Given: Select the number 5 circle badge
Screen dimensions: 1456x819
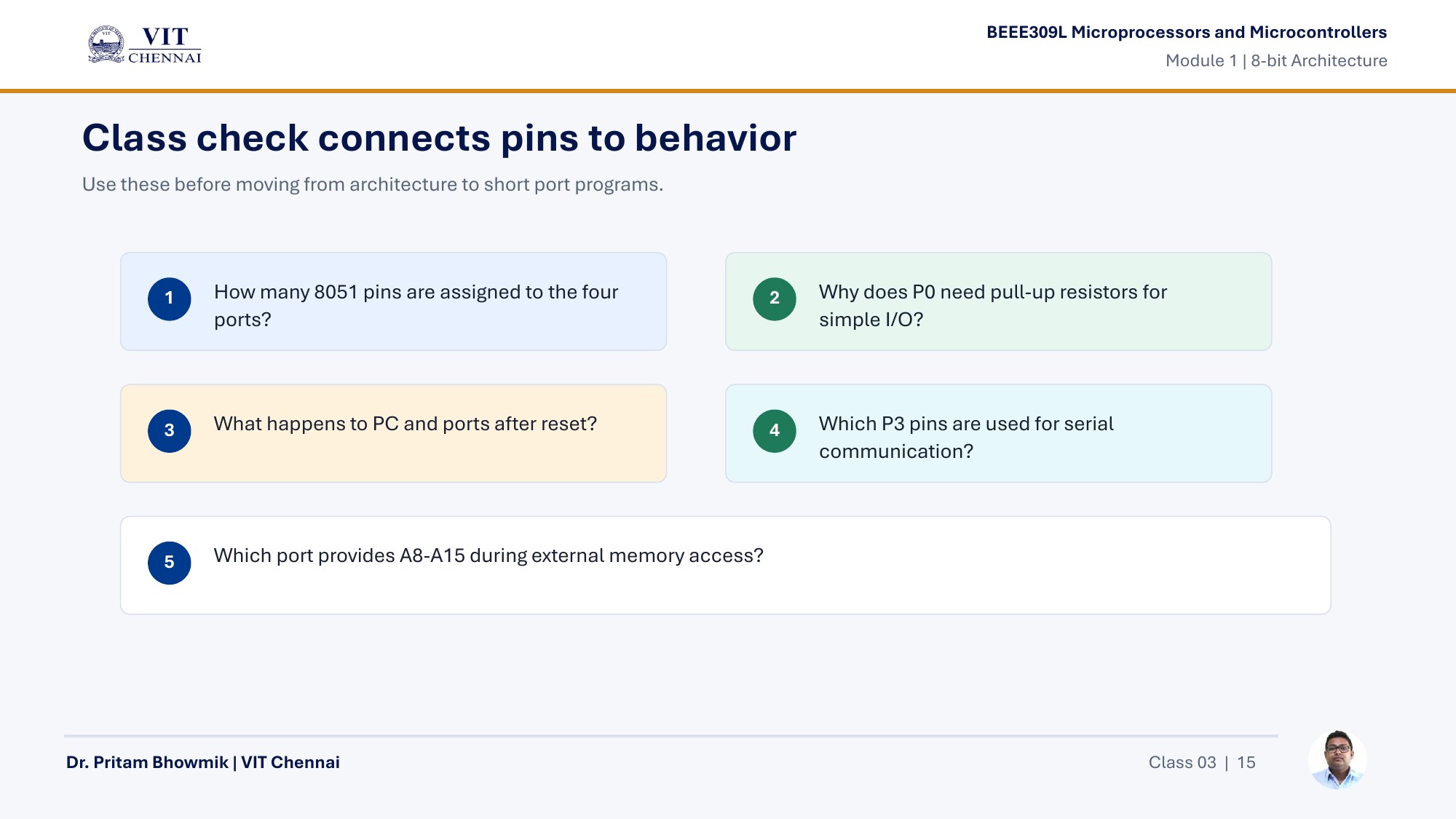Looking at the screenshot, I should (x=170, y=562).
